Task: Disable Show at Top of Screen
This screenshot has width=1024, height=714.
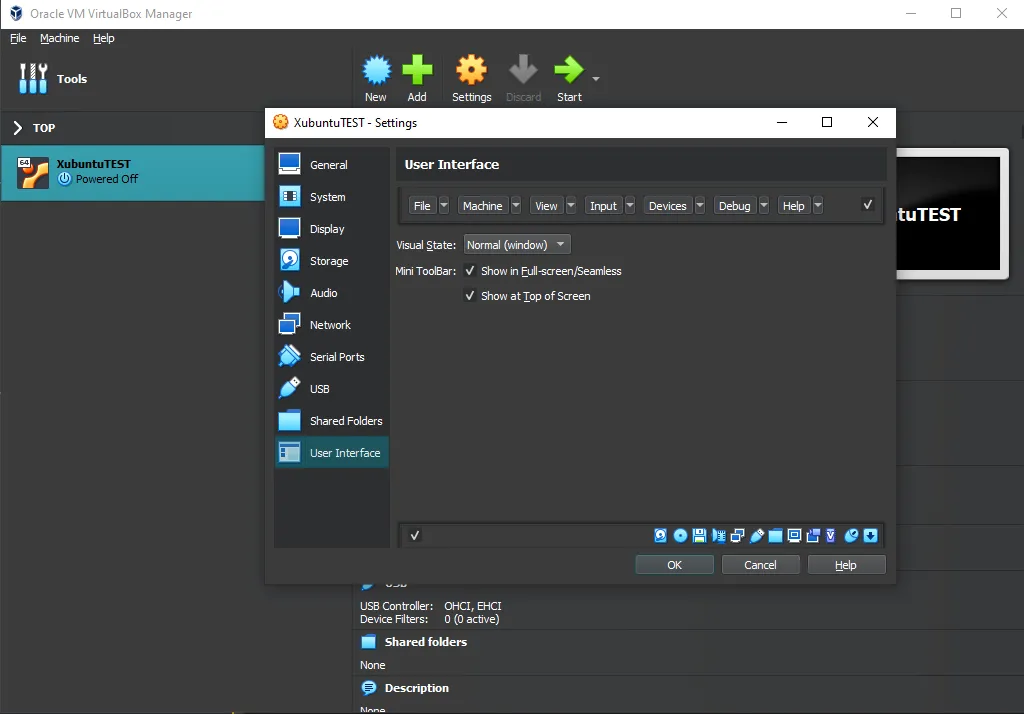Action: 470,296
